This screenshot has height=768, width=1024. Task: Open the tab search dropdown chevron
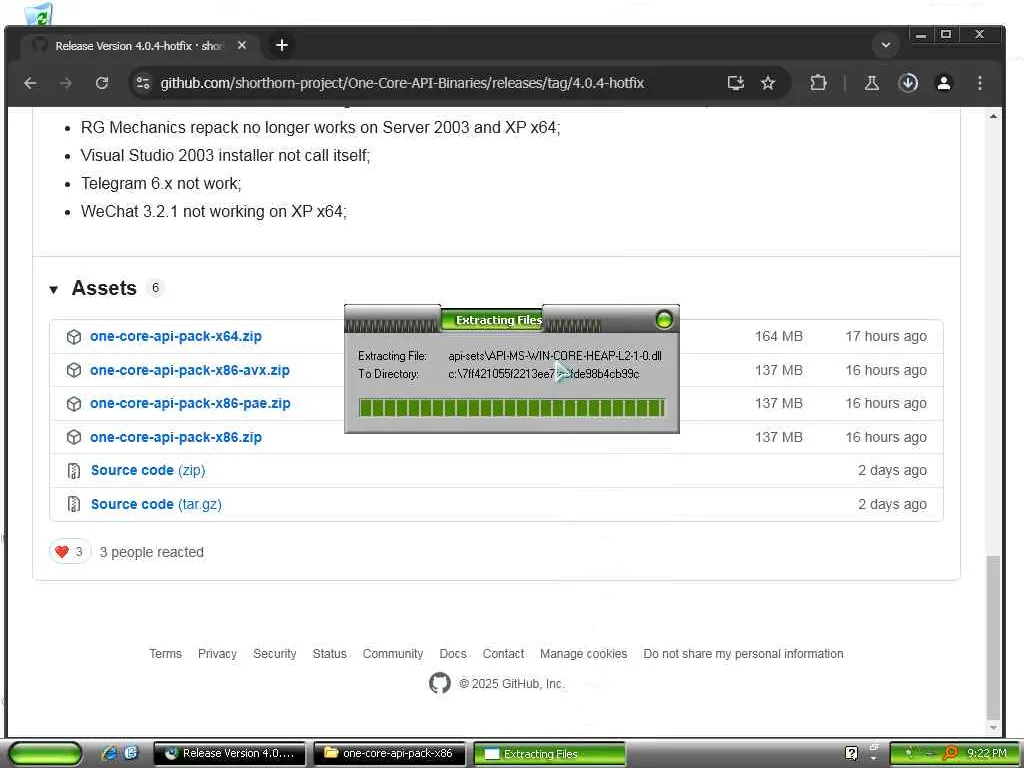click(886, 45)
